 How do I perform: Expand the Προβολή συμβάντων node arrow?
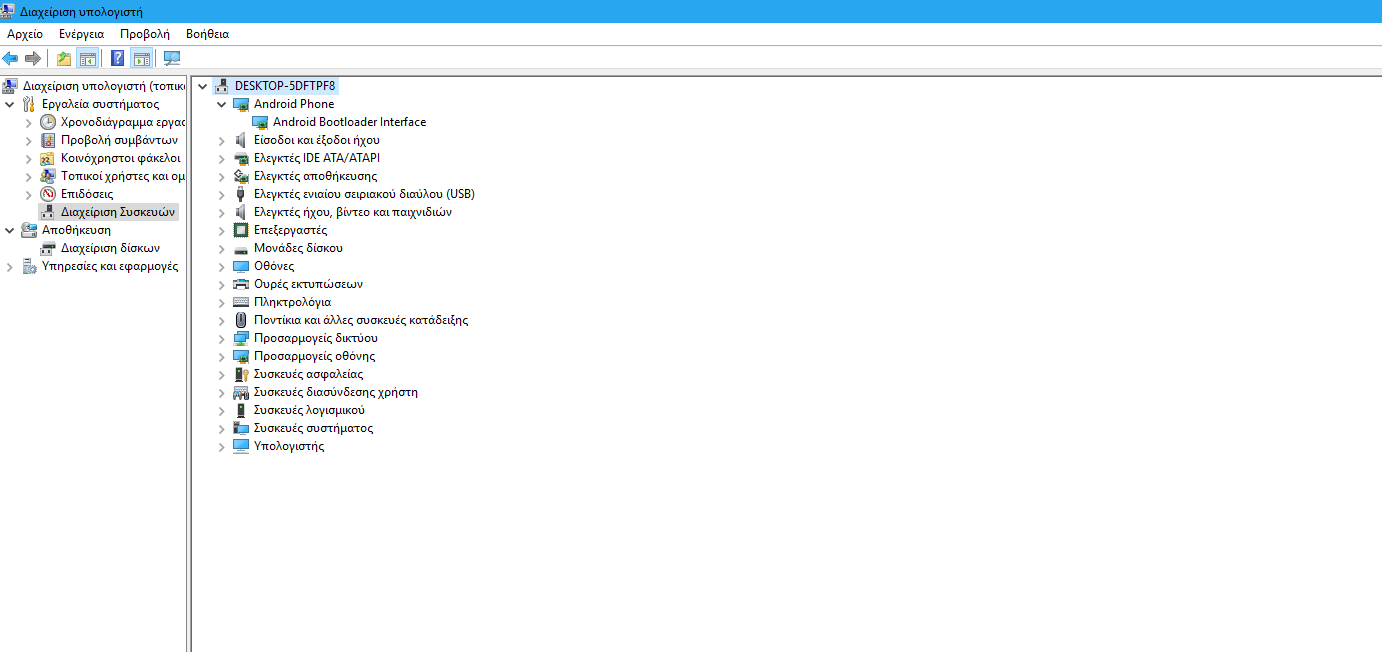(29, 140)
